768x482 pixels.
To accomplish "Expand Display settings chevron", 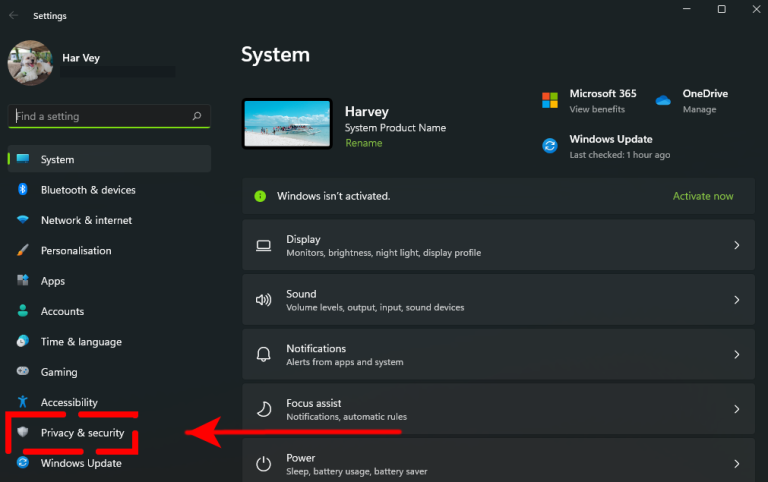I will [736, 245].
